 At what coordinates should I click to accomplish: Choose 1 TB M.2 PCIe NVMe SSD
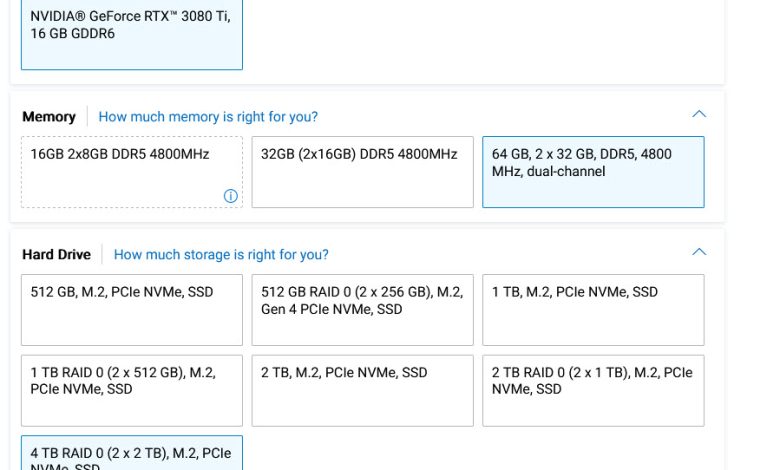[x=593, y=310]
